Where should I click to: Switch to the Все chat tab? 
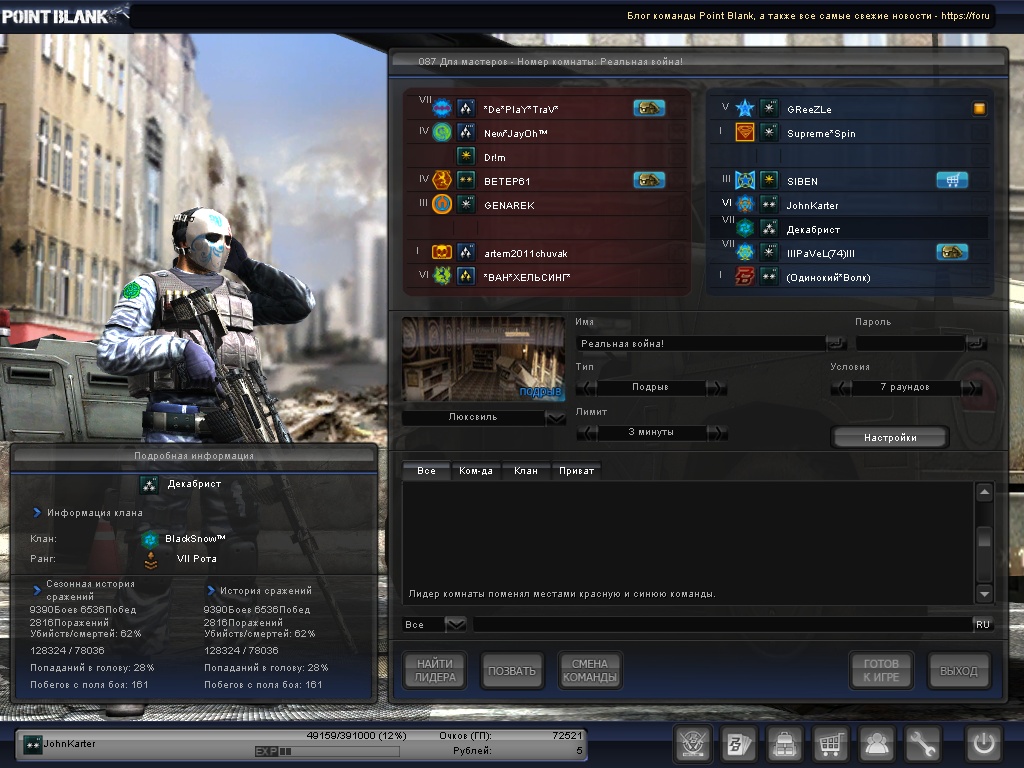pyautogui.click(x=426, y=471)
